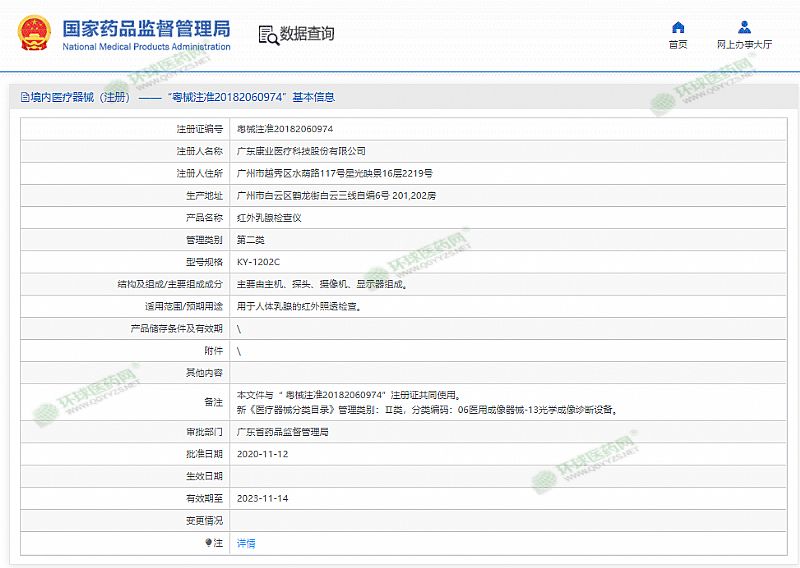
Task: Click expiry date 2023-11-14 cell
Action: [x=262, y=497]
